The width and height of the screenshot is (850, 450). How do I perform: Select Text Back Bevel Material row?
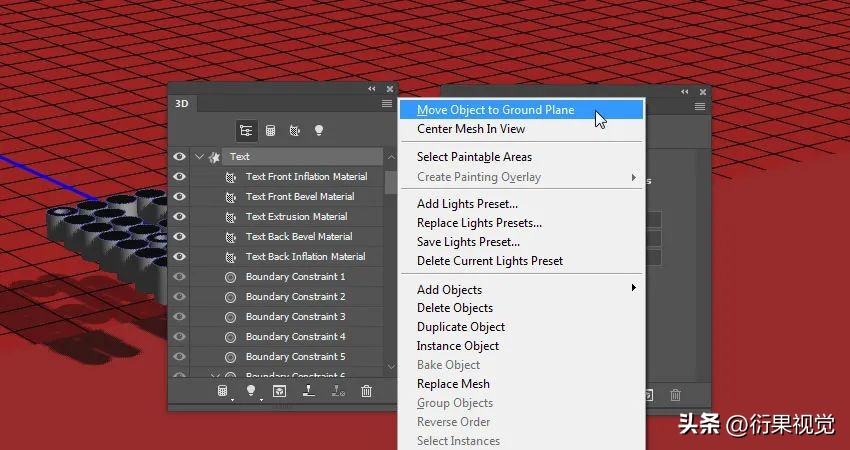[x=287, y=237]
